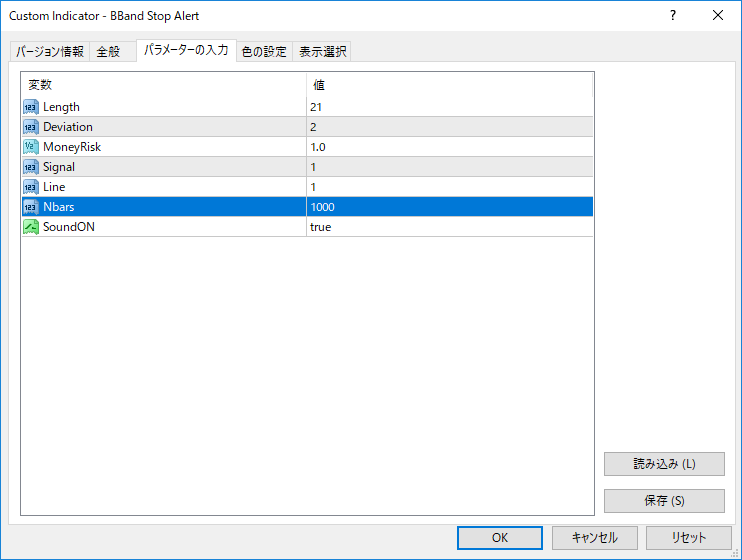This screenshot has width=742, height=560.
Task: Open the 全般 tab
Action: point(108,52)
